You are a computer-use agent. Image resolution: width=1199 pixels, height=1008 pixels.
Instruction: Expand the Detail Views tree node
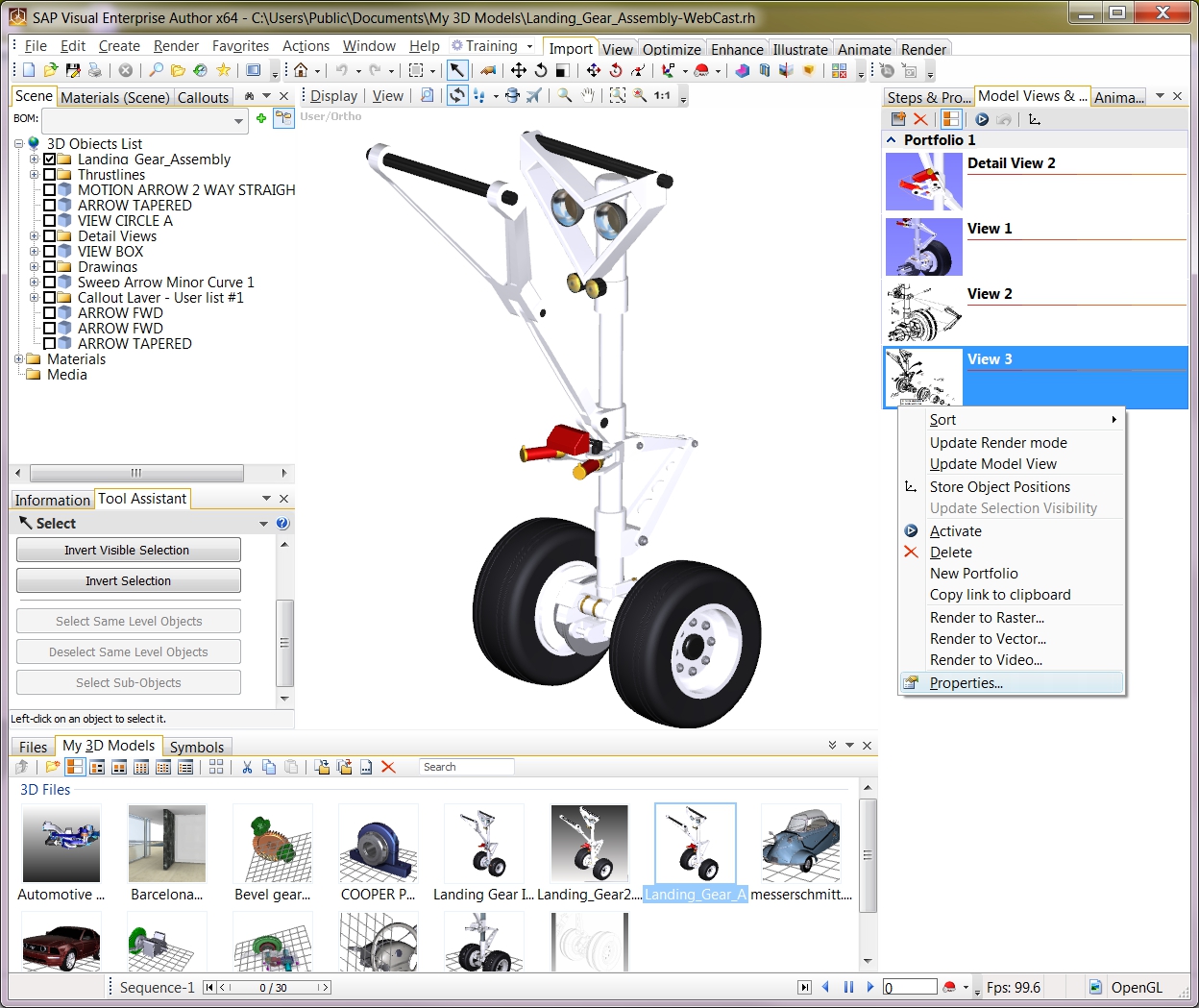[x=34, y=236]
